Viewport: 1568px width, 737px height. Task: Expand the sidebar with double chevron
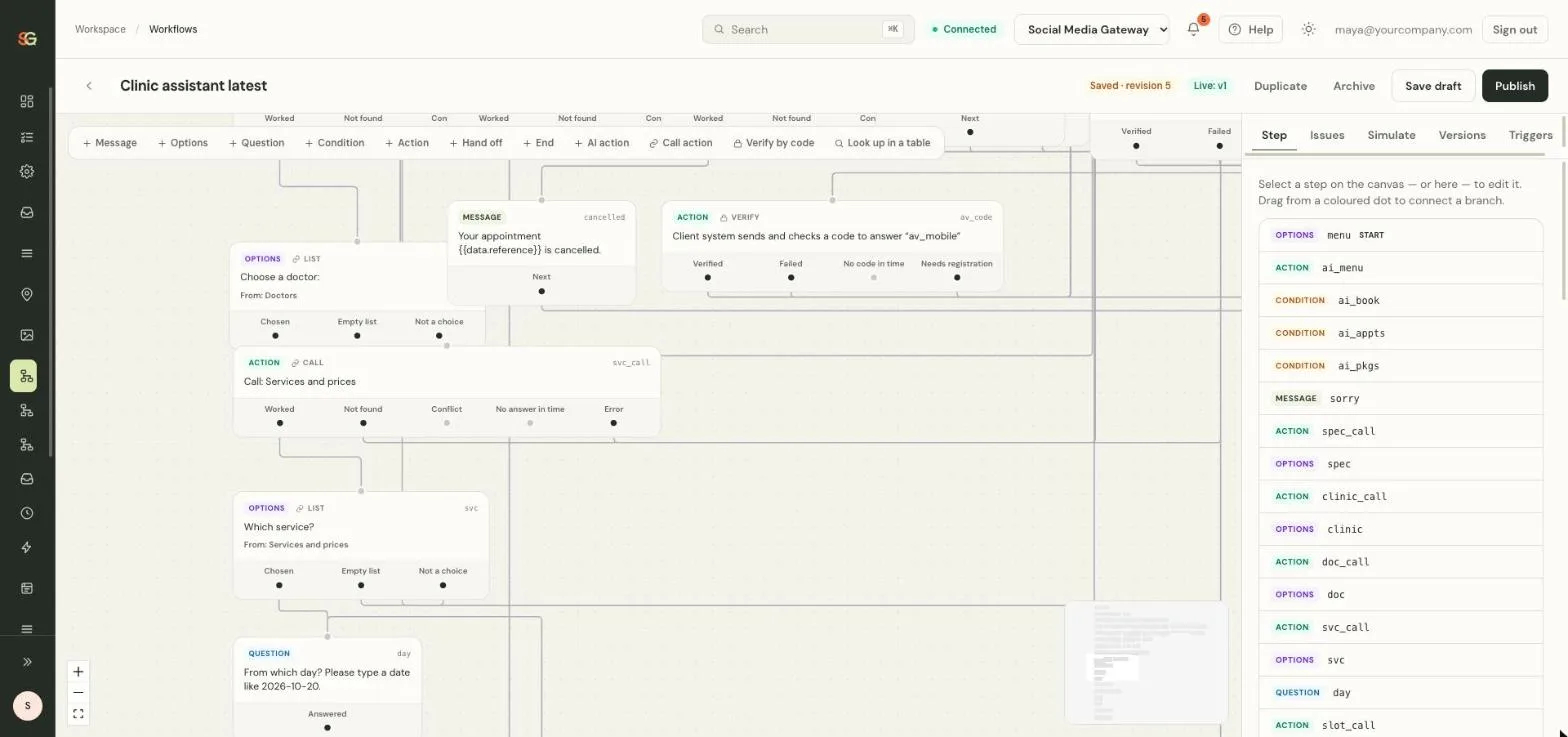click(x=27, y=662)
